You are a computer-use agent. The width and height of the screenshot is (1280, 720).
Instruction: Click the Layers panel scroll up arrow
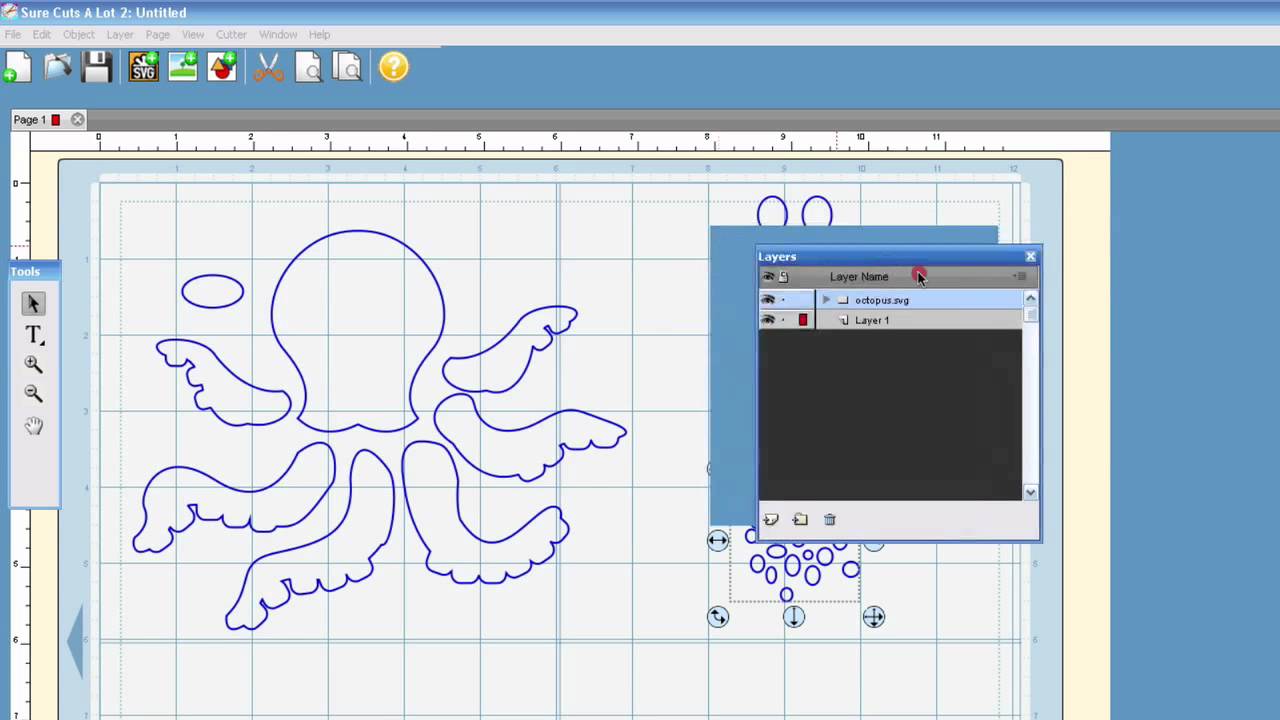(x=1030, y=298)
